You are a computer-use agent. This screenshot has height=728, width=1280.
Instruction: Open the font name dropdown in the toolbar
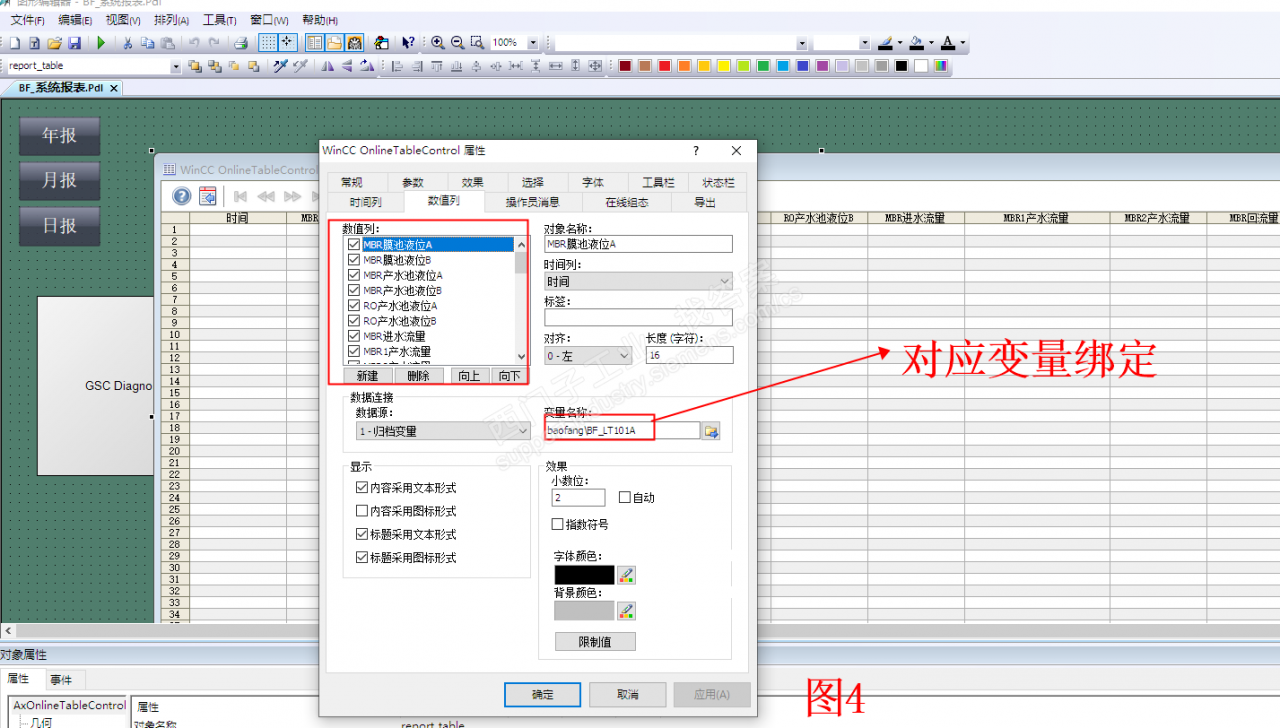pyautogui.click(x=802, y=43)
